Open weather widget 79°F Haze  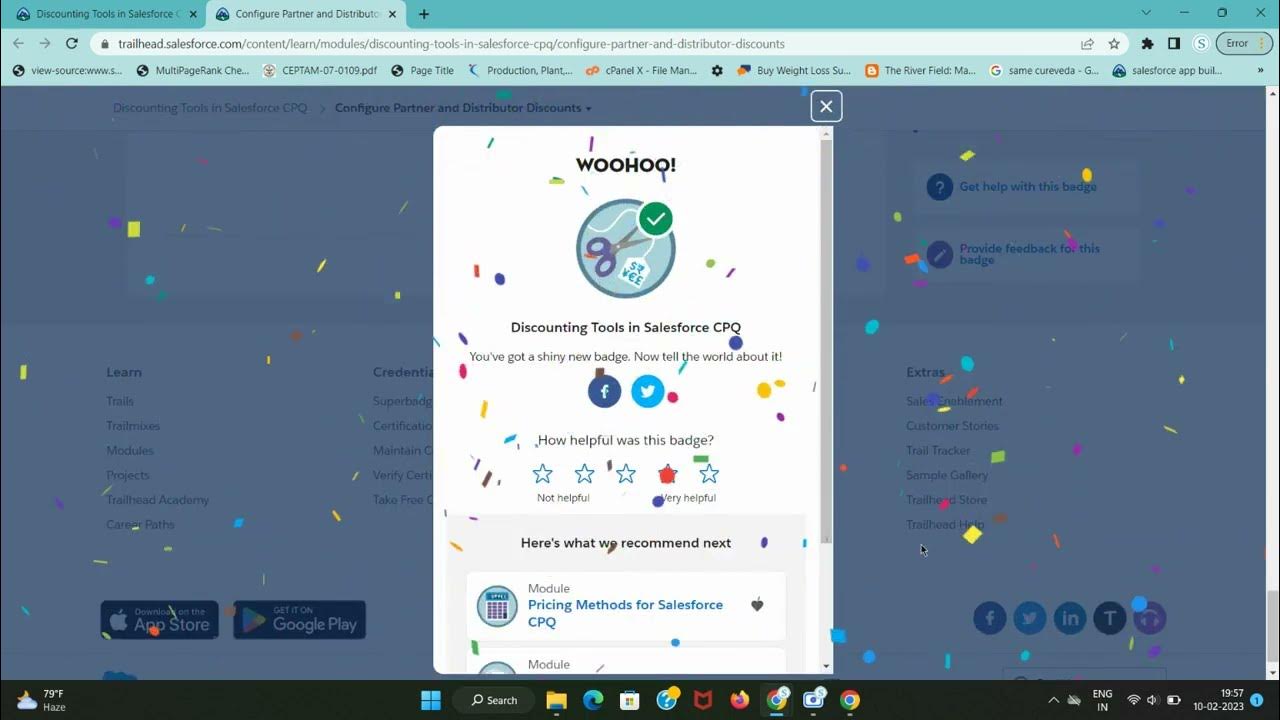42,700
